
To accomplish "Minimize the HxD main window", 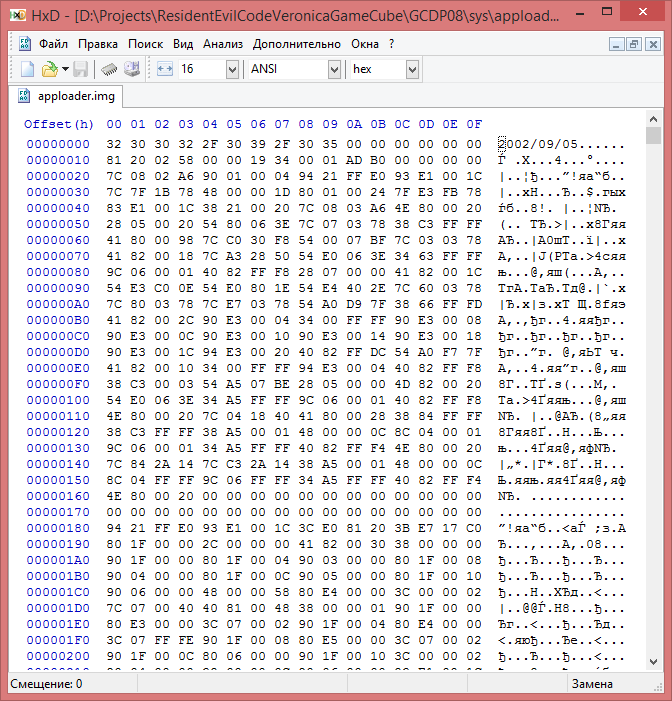I will [x=580, y=13].
